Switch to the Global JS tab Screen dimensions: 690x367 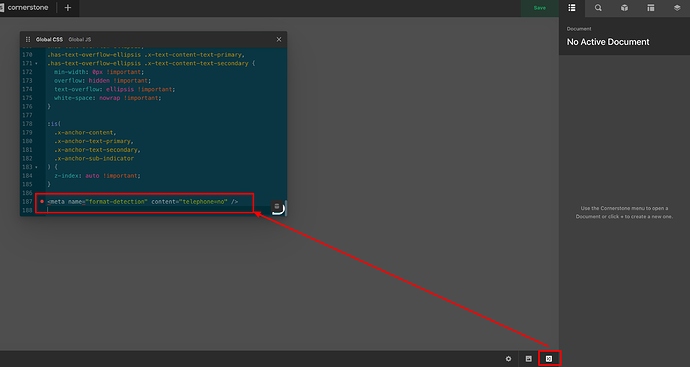(80, 39)
